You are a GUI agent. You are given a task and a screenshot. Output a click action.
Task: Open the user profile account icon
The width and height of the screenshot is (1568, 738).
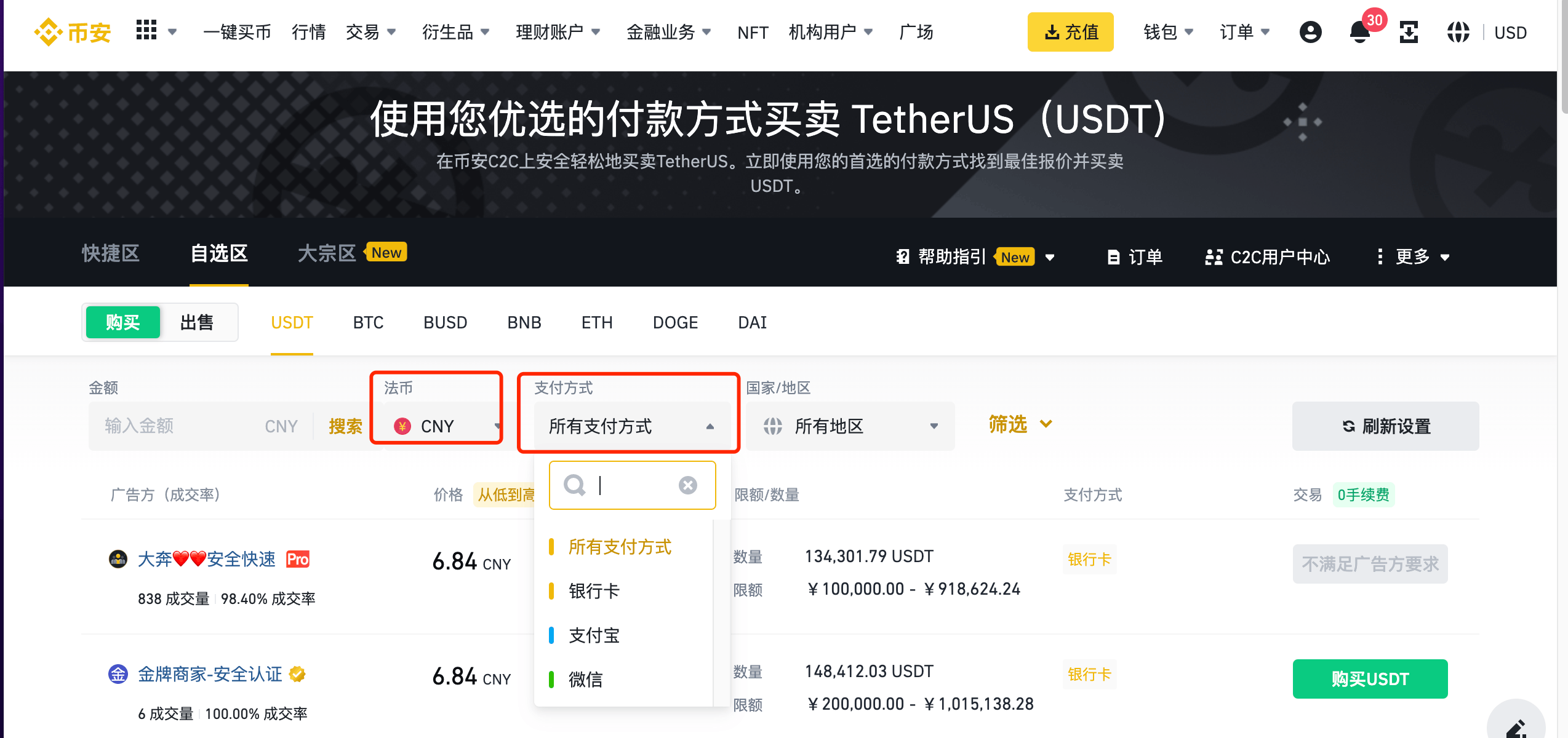click(1310, 32)
